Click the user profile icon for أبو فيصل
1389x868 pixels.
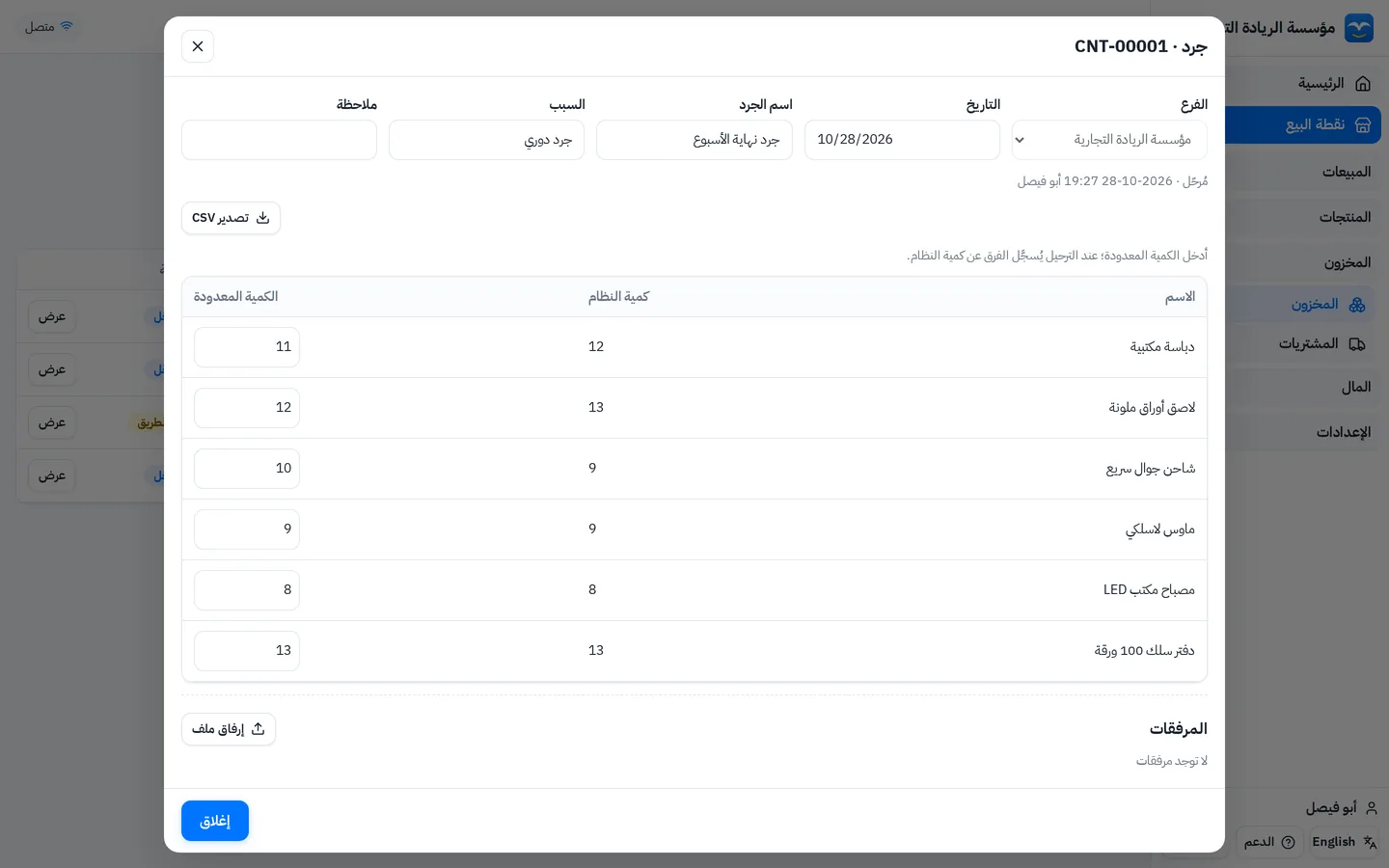pyautogui.click(x=1372, y=808)
